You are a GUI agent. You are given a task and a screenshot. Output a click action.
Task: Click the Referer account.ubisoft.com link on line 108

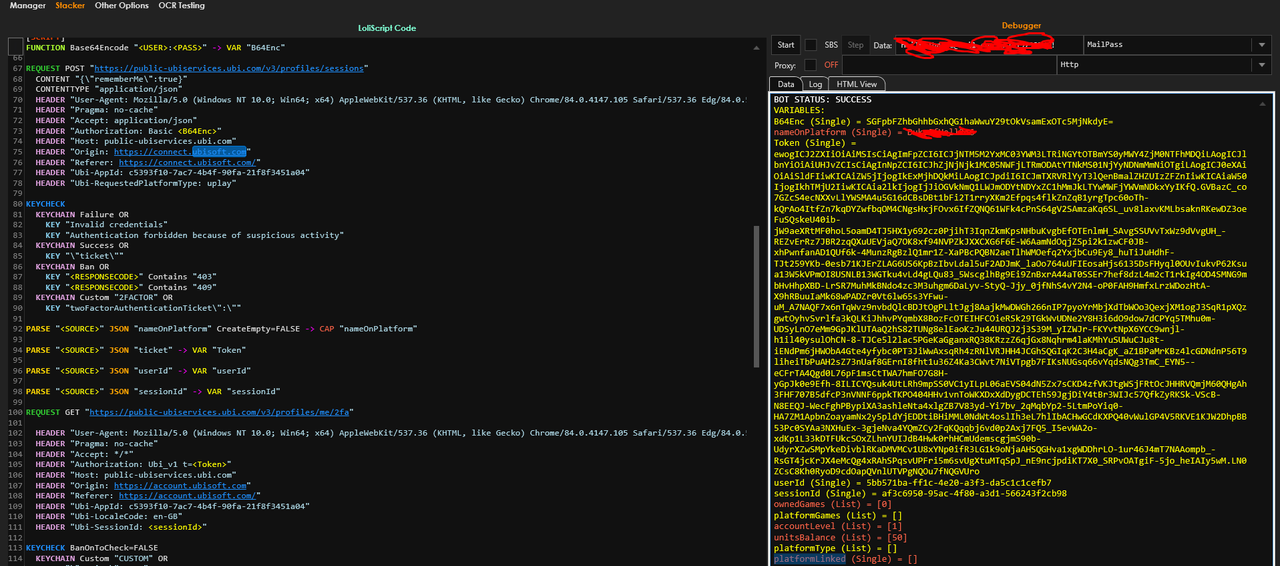point(185,494)
